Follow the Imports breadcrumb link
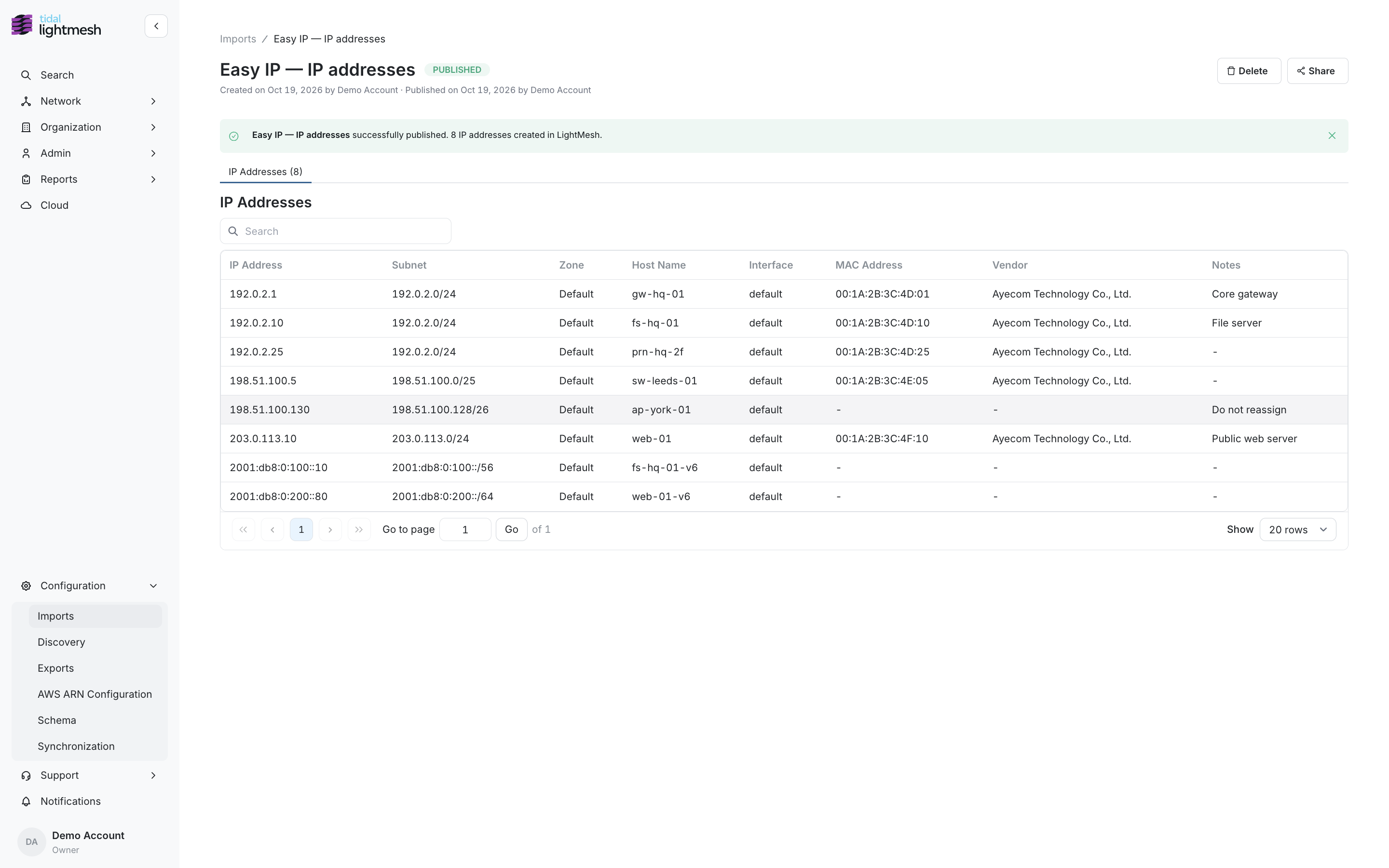The height and width of the screenshot is (868, 1389). tap(238, 39)
